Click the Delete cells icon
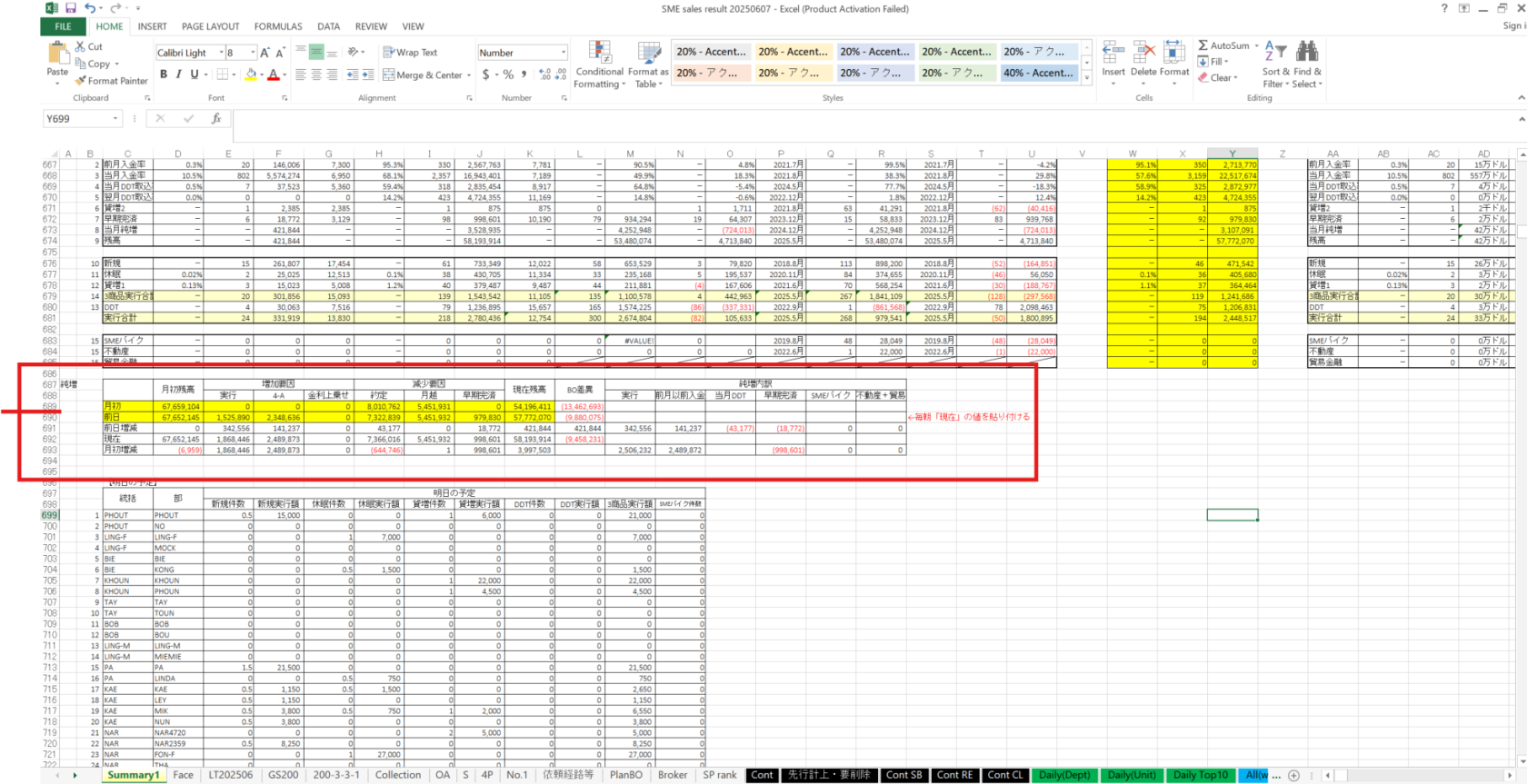 click(x=1144, y=53)
